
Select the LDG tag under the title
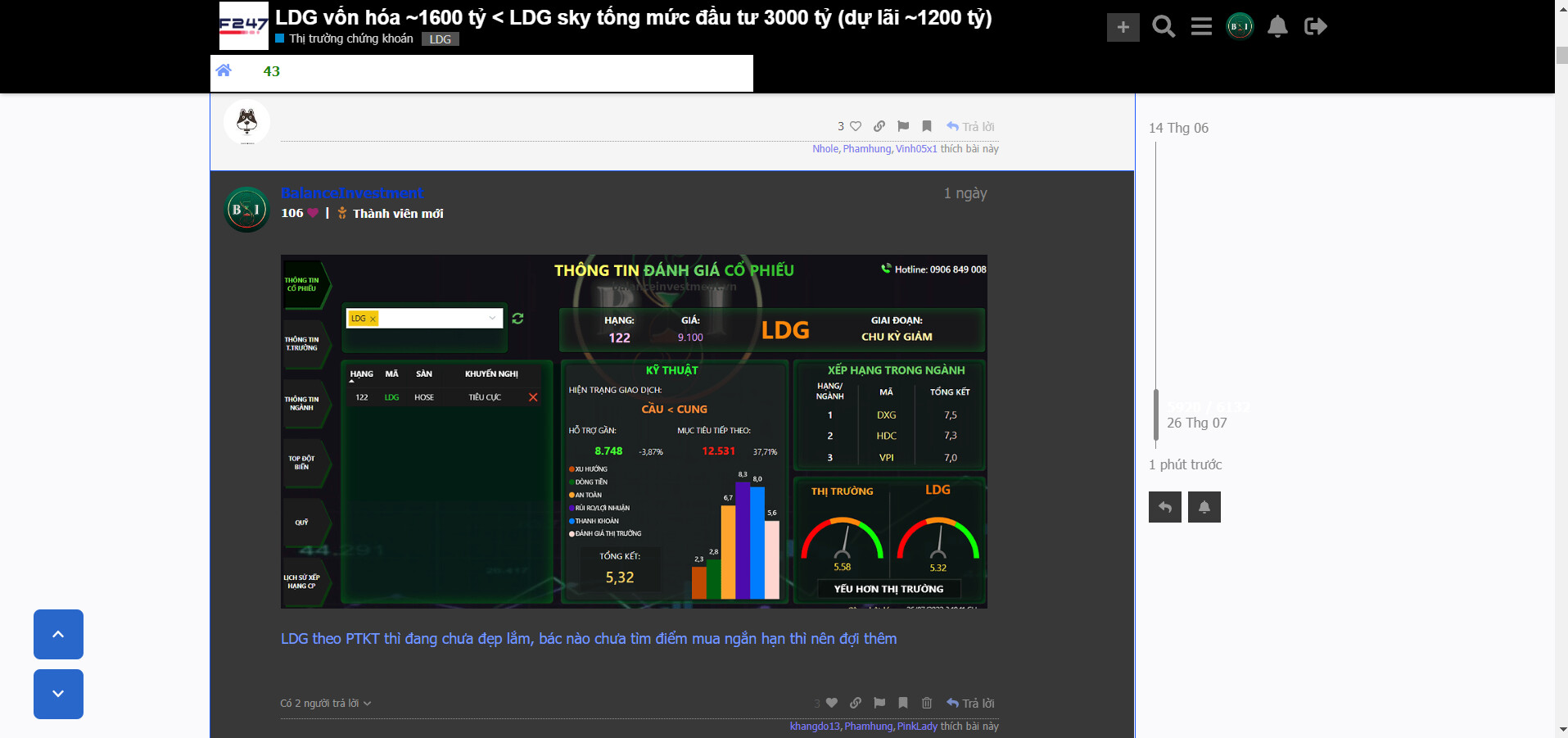click(x=441, y=39)
